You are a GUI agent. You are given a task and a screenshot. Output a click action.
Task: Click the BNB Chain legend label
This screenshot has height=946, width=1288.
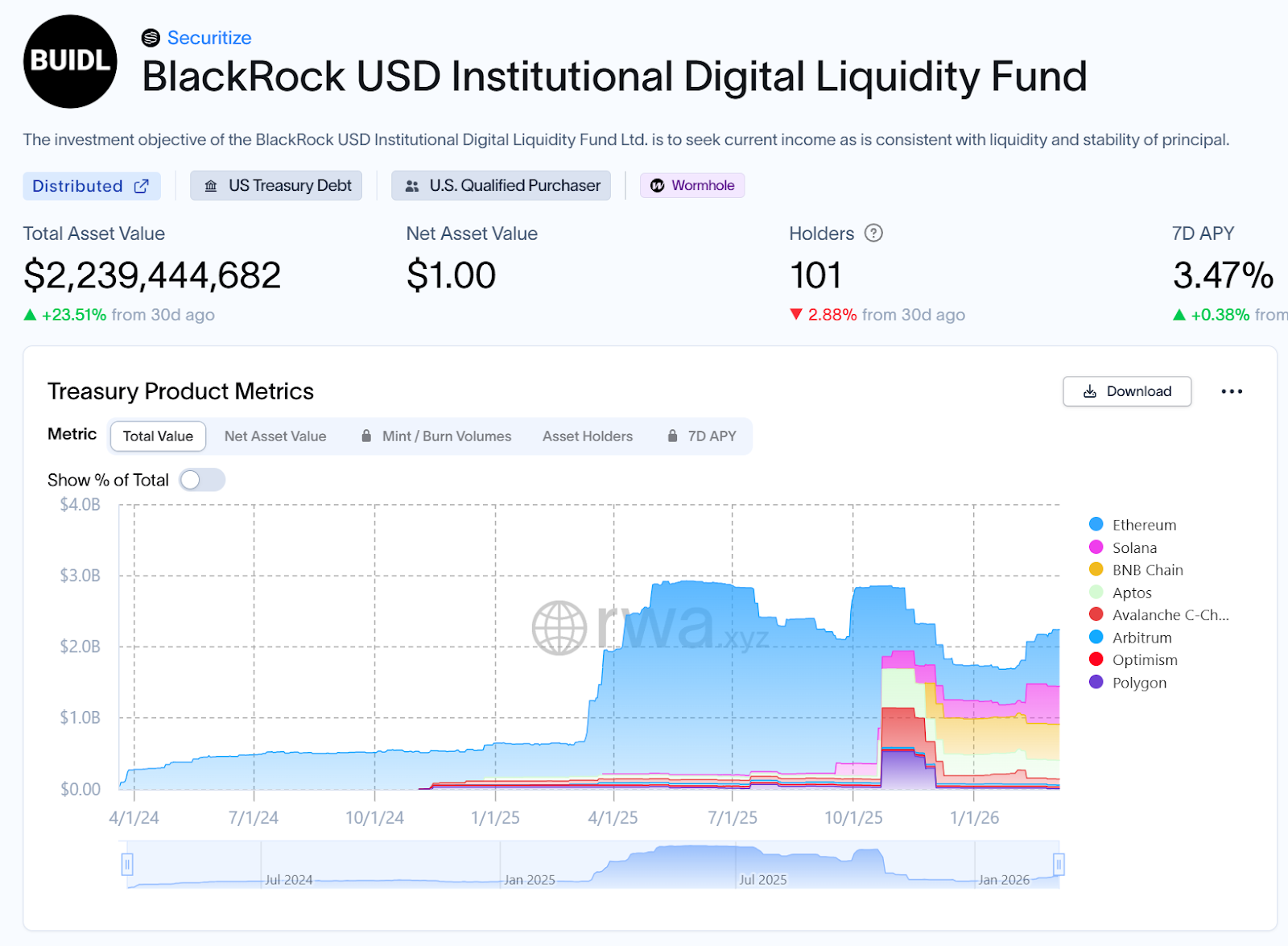(1147, 570)
